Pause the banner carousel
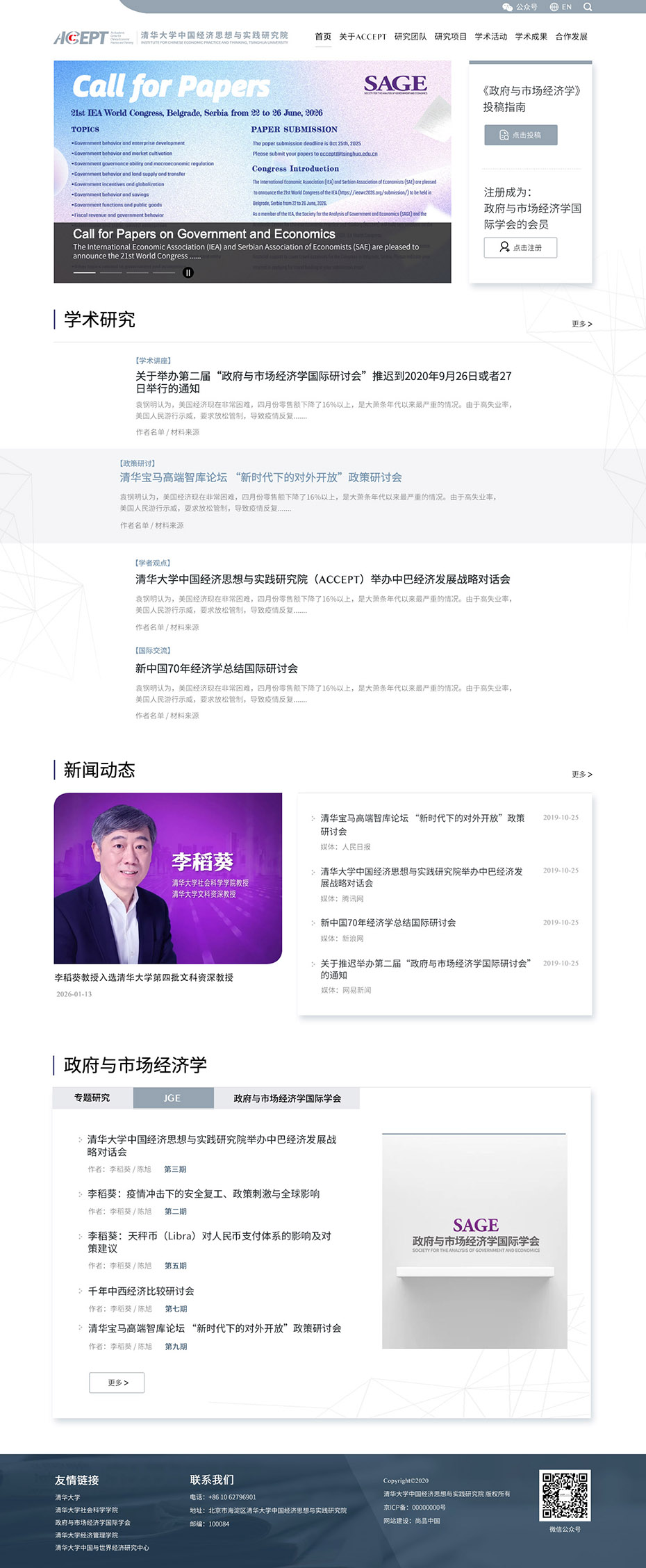This screenshot has width=646, height=1568. (x=188, y=273)
